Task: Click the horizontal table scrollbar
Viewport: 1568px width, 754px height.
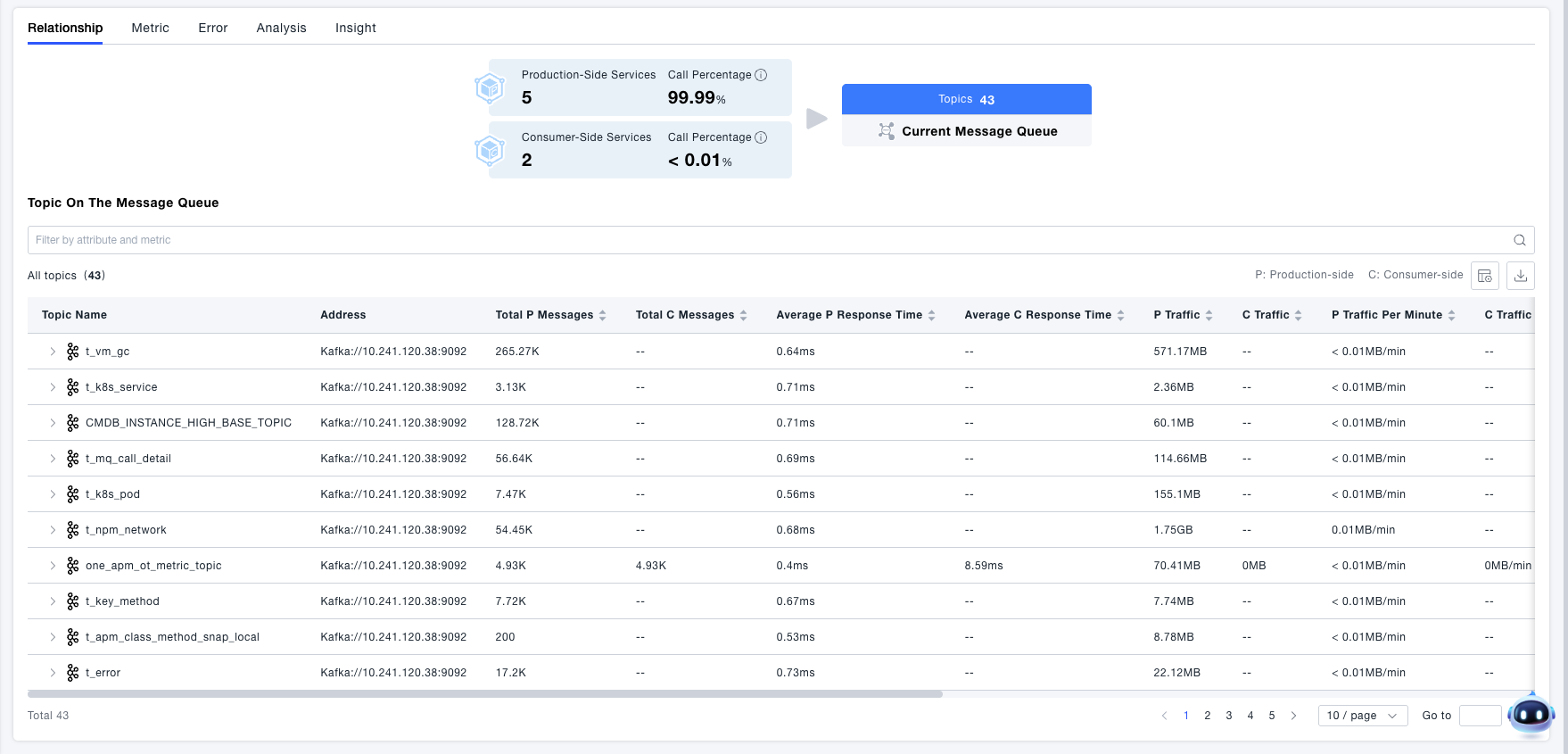Action: pyautogui.click(x=484, y=693)
